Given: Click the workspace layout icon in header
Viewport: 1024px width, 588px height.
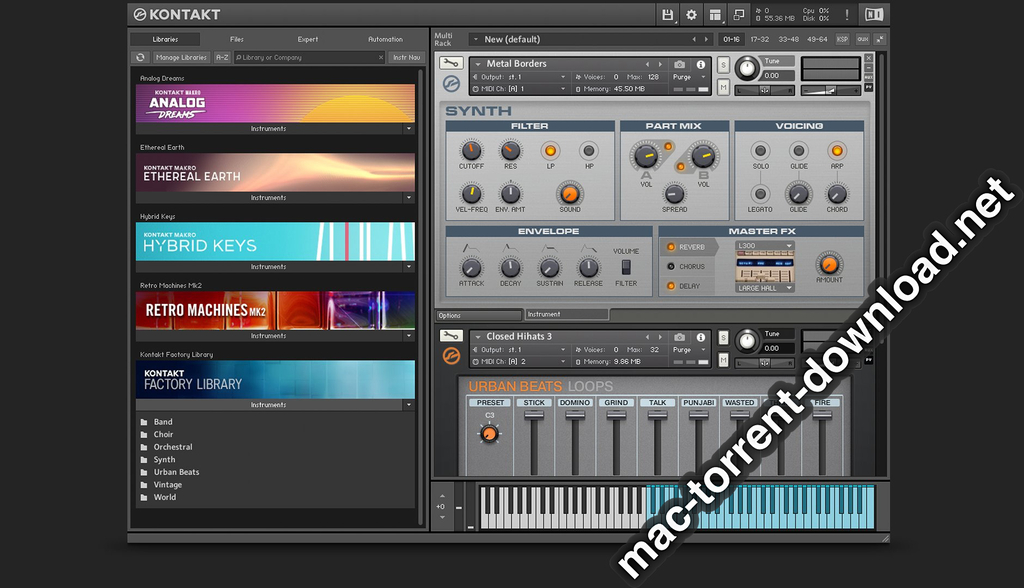Looking at the screenshot, I should [x=715, y=15].
